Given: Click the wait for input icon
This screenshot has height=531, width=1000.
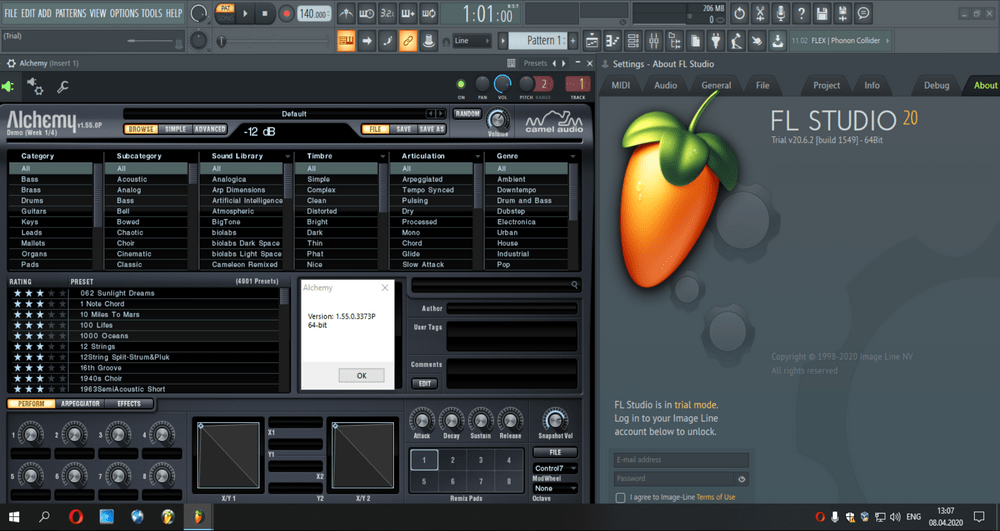Looking at the screenshot, I should point(367,13).
